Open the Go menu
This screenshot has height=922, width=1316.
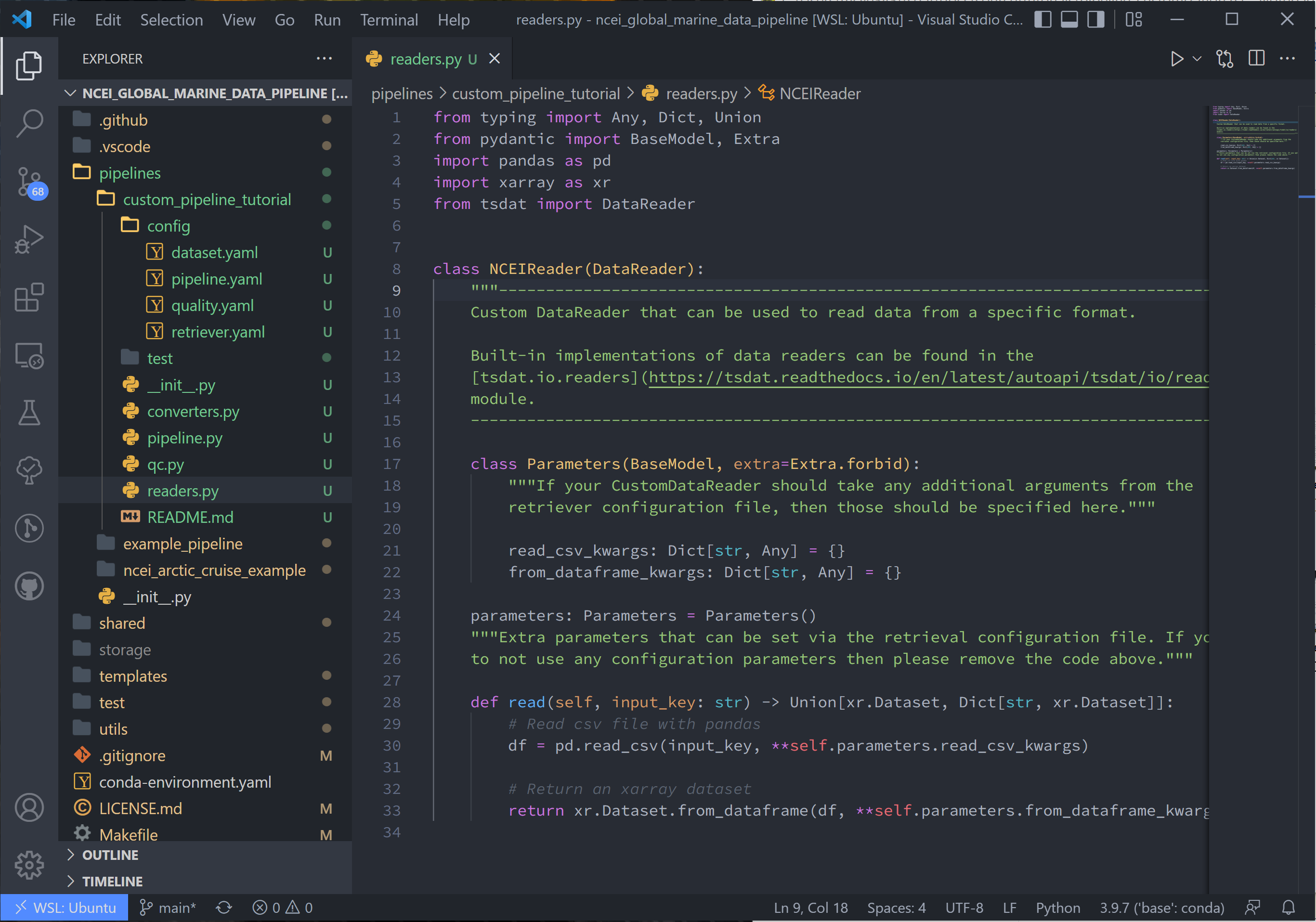click(x=284, y=20)
